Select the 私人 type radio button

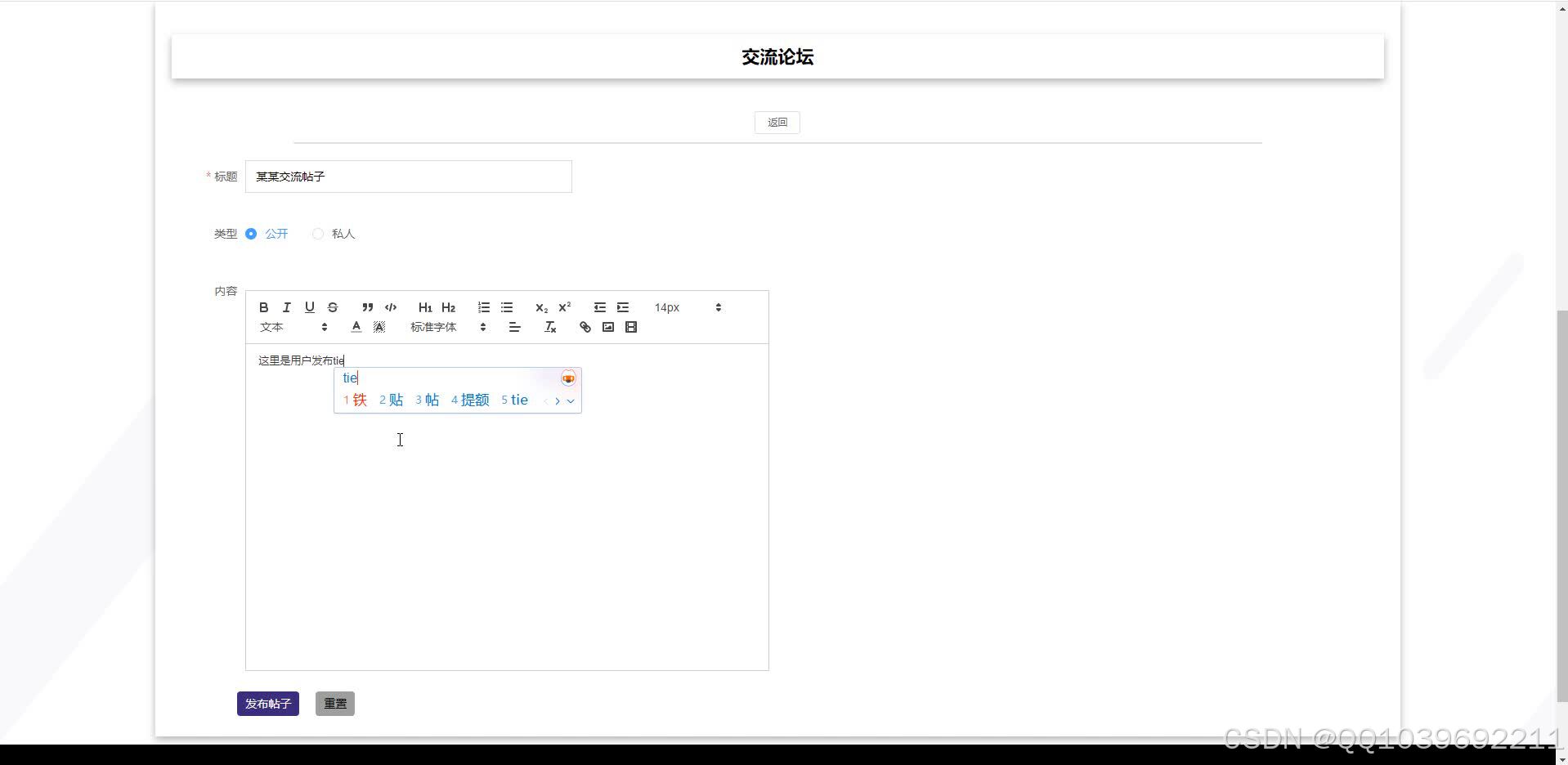click(318, 234)
